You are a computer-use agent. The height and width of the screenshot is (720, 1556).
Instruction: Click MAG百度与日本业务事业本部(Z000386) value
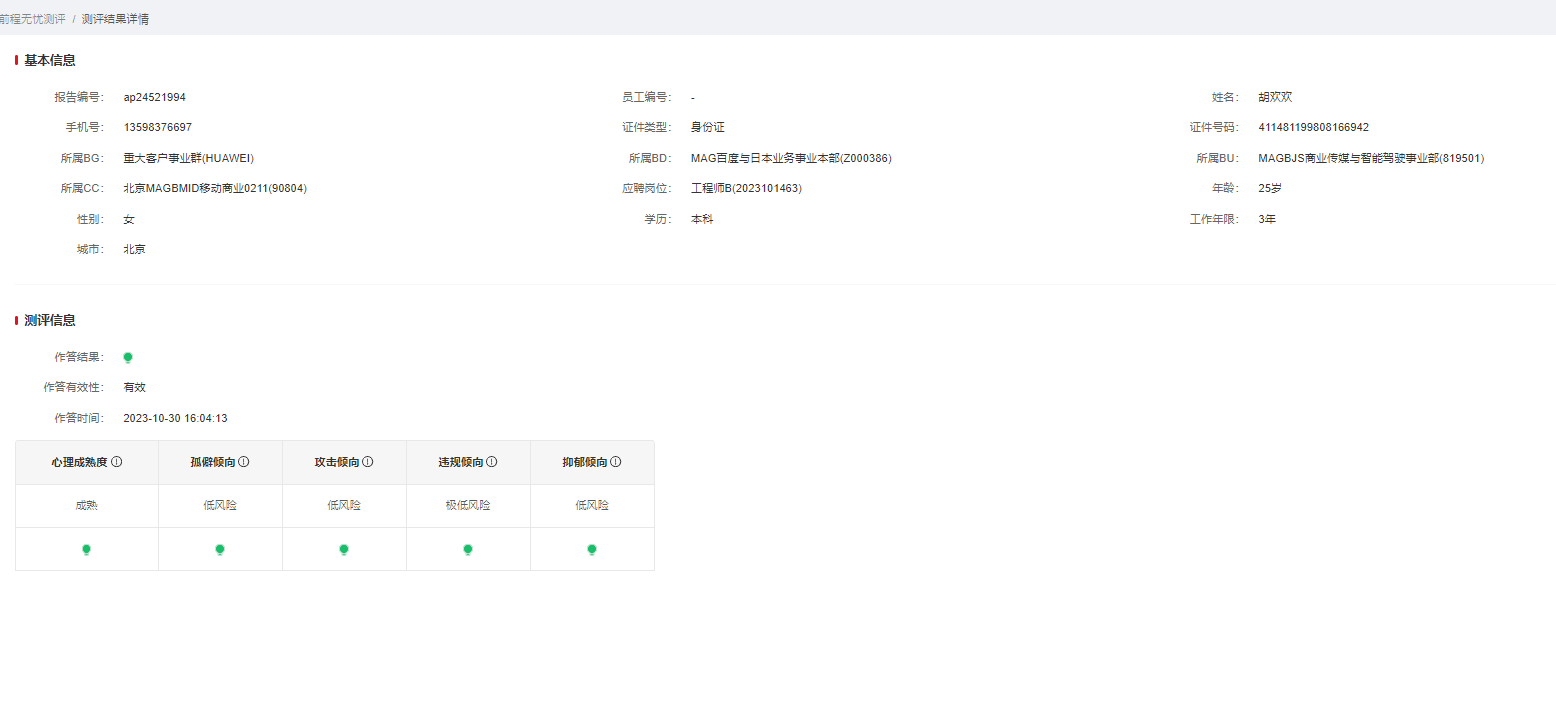click(790, 158)
